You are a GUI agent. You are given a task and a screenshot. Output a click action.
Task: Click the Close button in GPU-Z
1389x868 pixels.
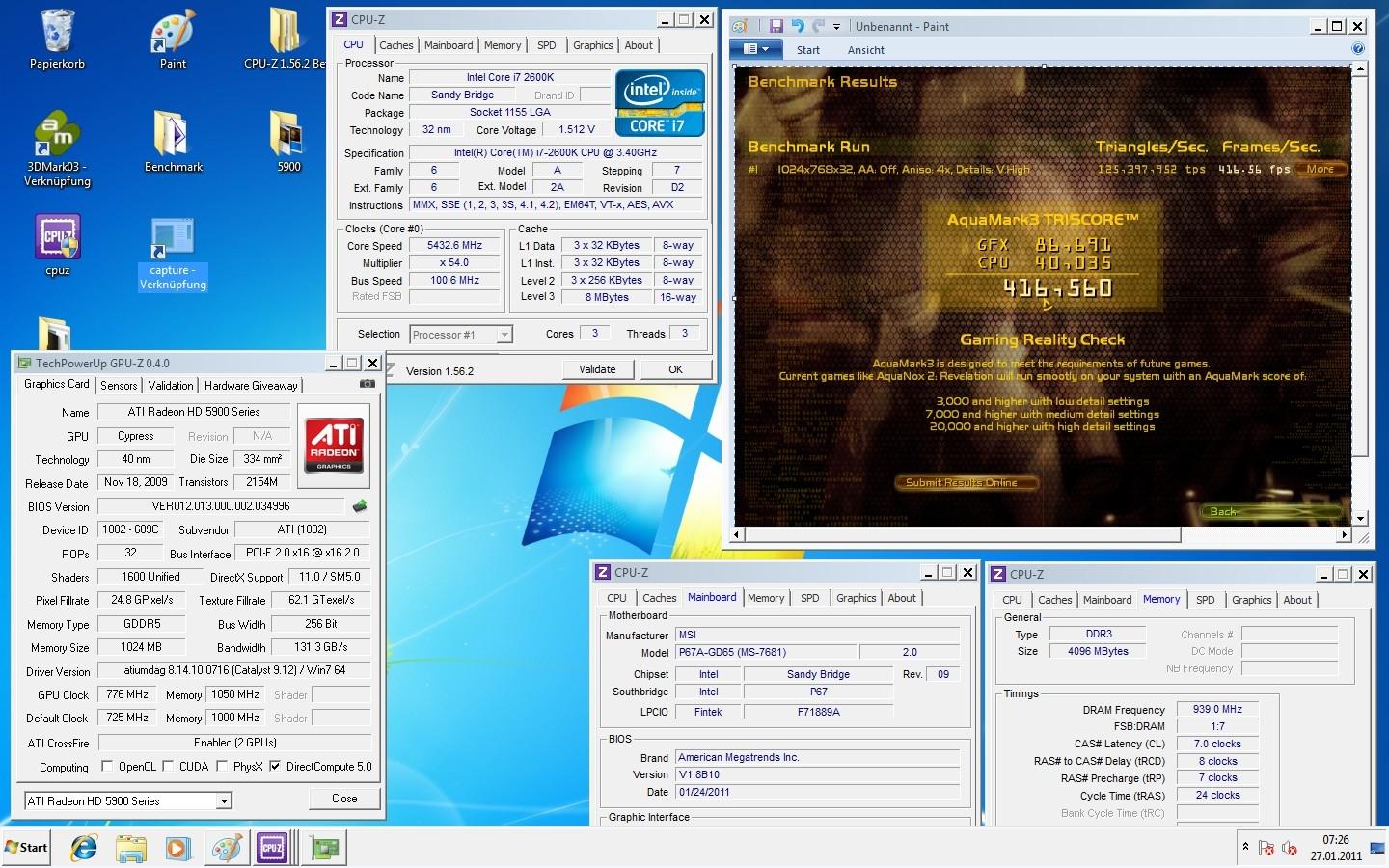click(344, 799)
